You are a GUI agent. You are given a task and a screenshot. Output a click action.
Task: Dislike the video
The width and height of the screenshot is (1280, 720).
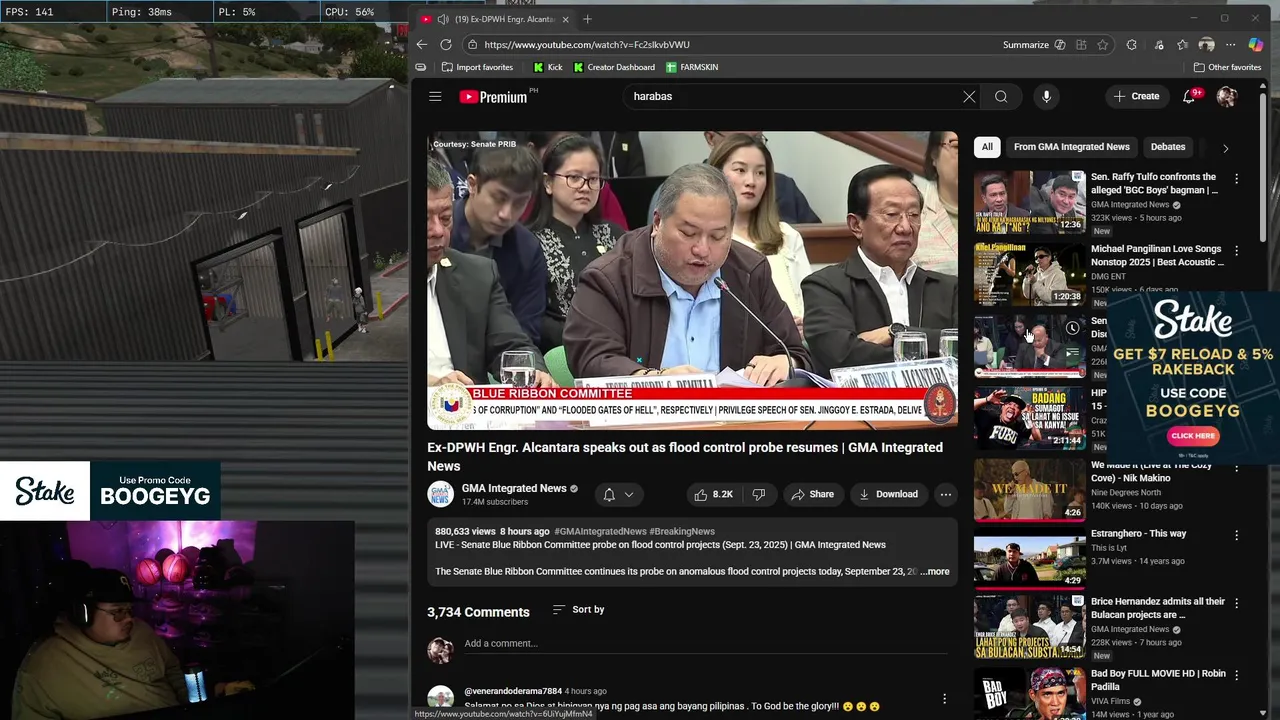[x=759, y=494]
